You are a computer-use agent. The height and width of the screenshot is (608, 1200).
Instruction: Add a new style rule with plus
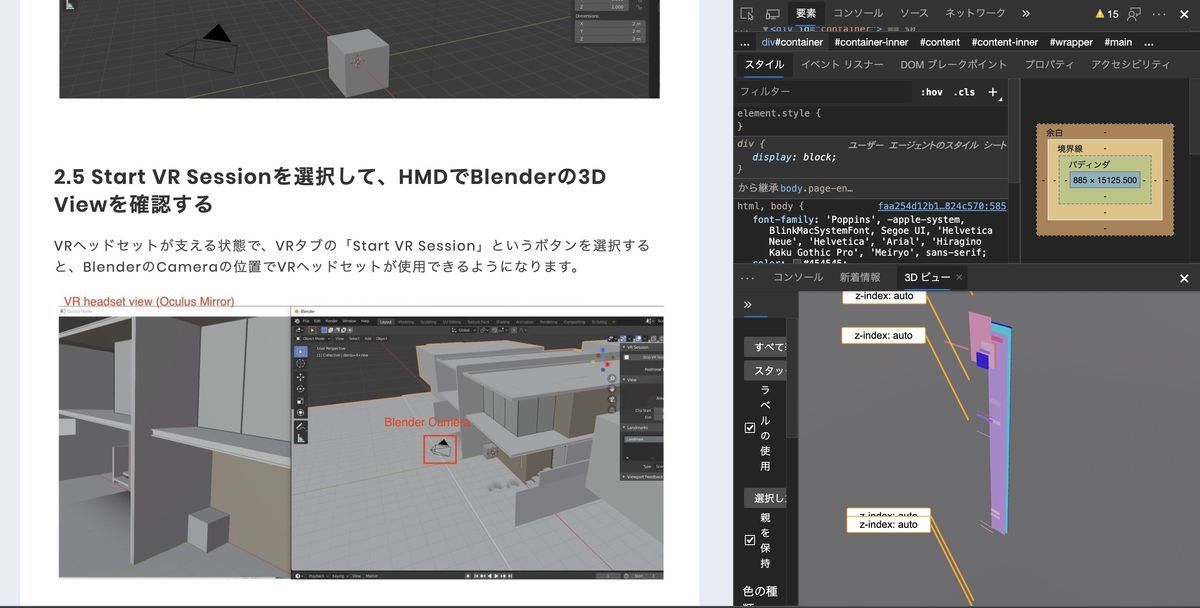[993, 92]
